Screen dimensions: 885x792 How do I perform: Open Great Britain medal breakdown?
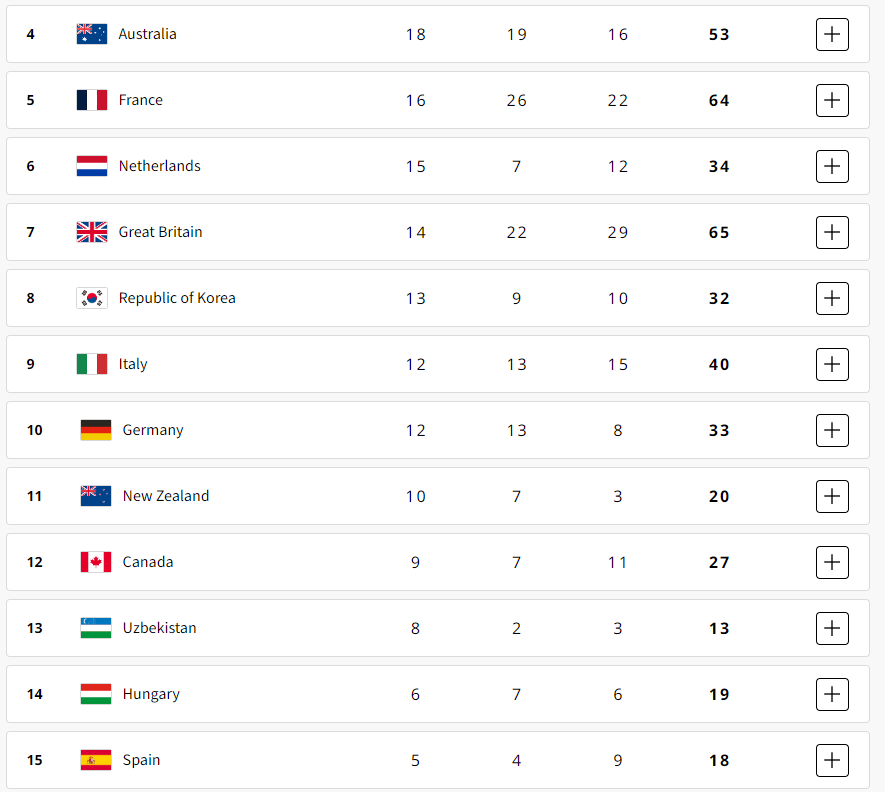pos(832,233)
